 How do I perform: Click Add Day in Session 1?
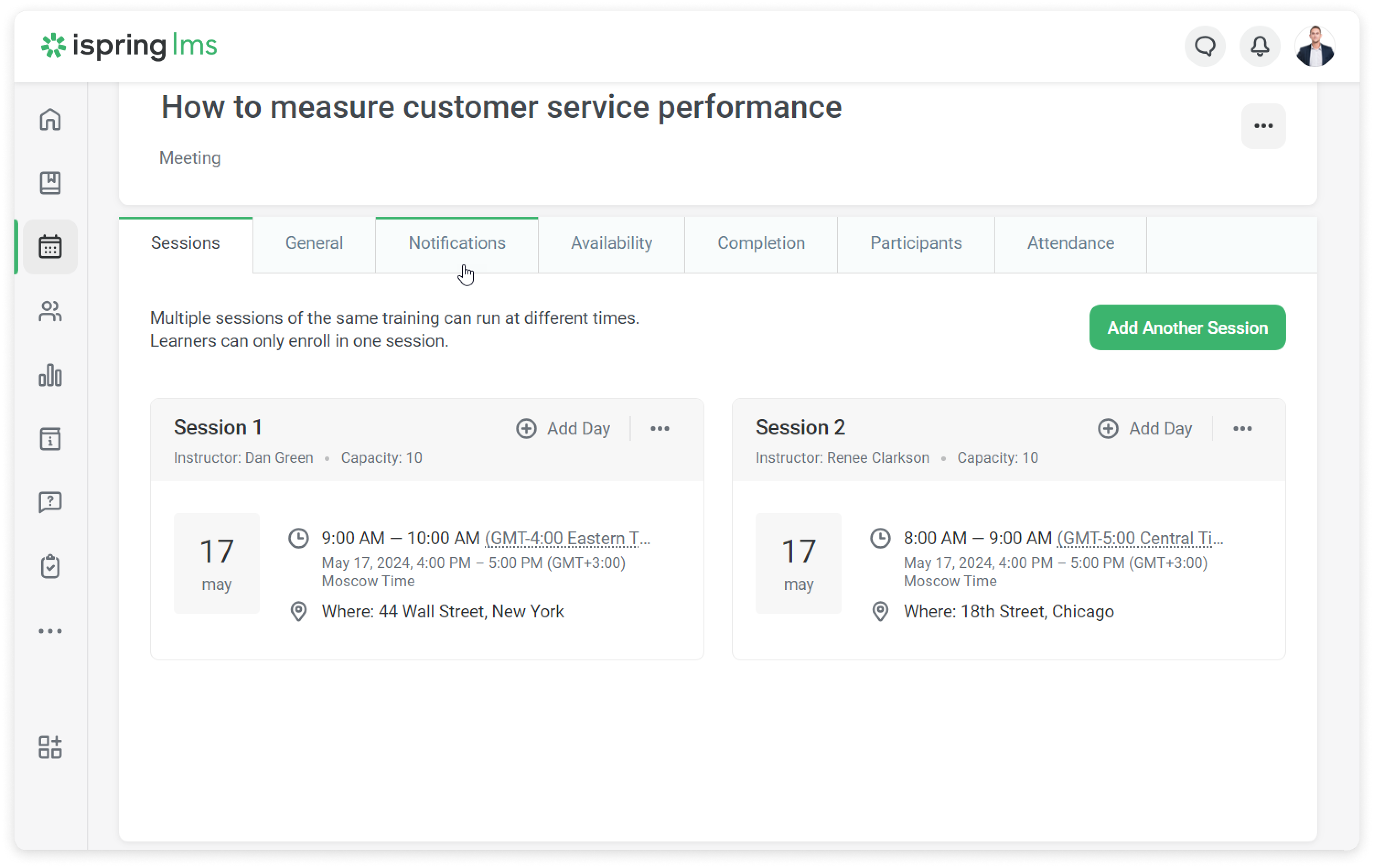(x=563, y=429)
